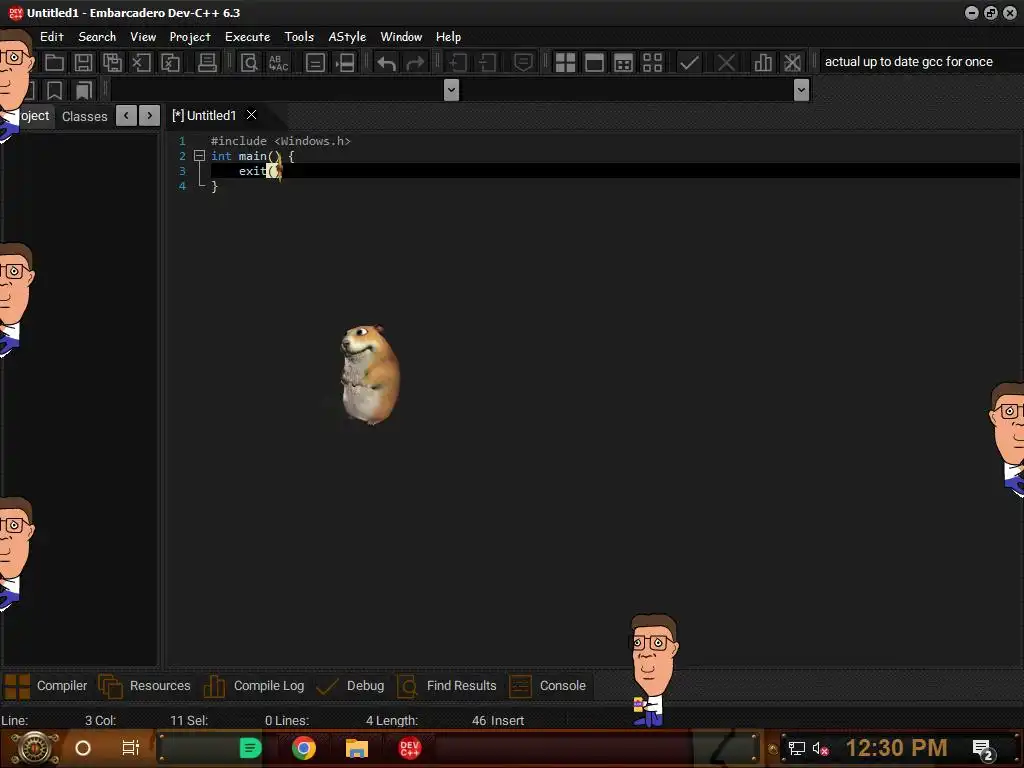1024x768 pixels.
Task: Open the AStyle menu
Action: pyautogui.click(x=347, y=37)
